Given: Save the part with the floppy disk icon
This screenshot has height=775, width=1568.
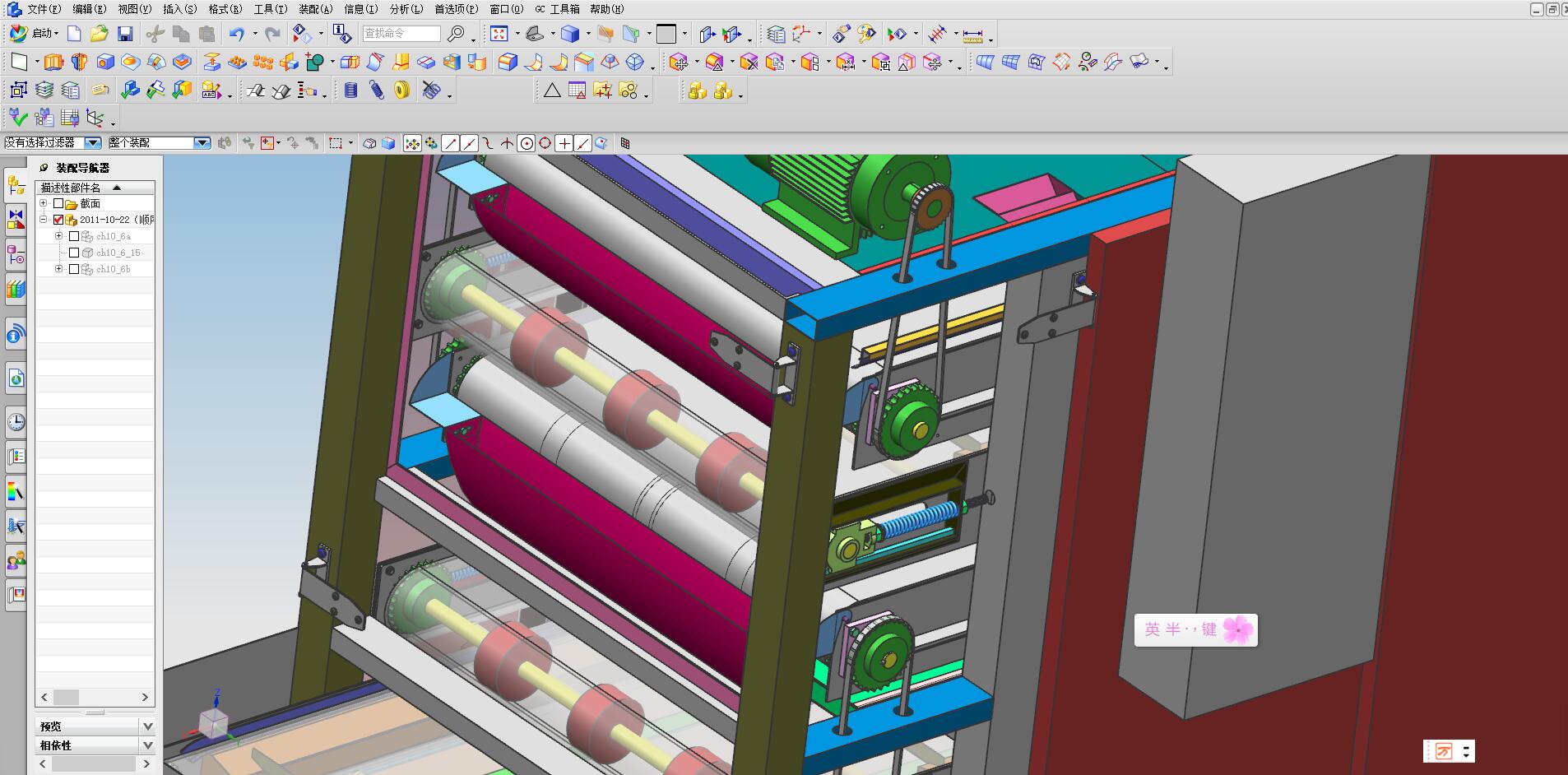Looking at the screenshot, I should click(125, 34).
